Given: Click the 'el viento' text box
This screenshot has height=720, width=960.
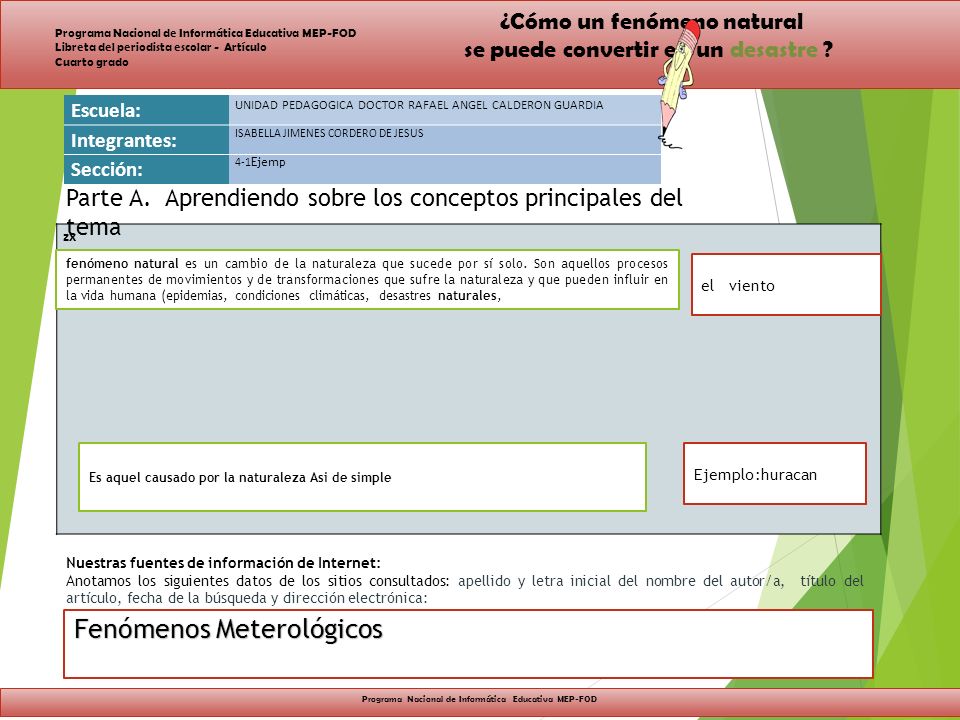Looking at the screenshot, I should pos(786,285).
